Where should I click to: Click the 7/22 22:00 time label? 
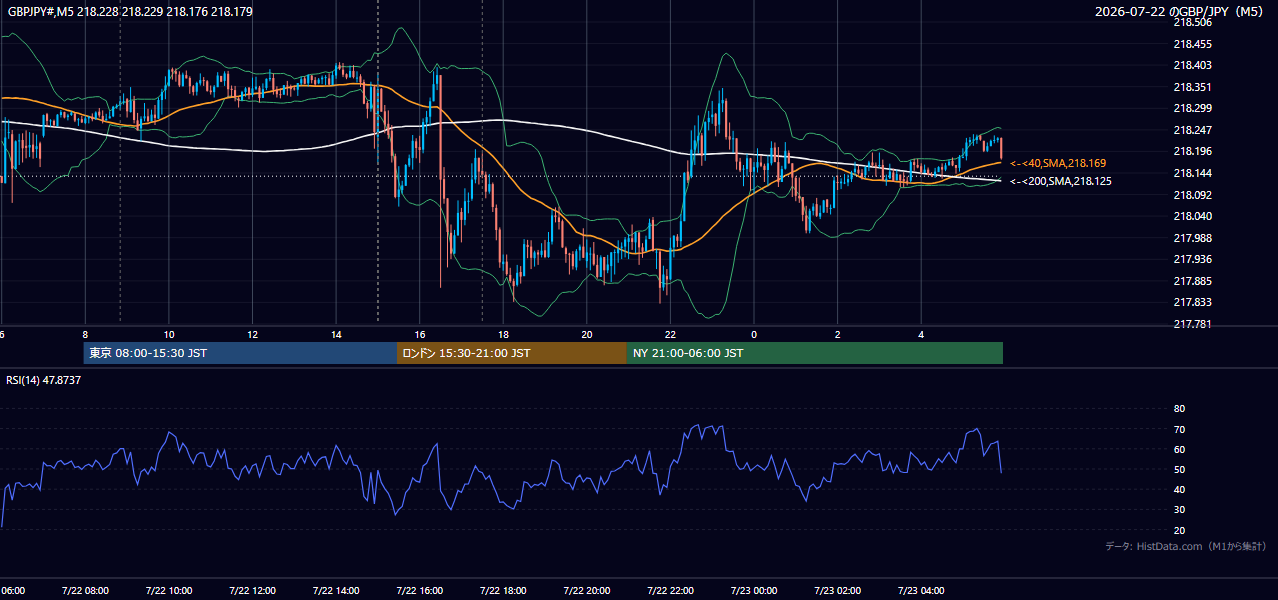670,591
